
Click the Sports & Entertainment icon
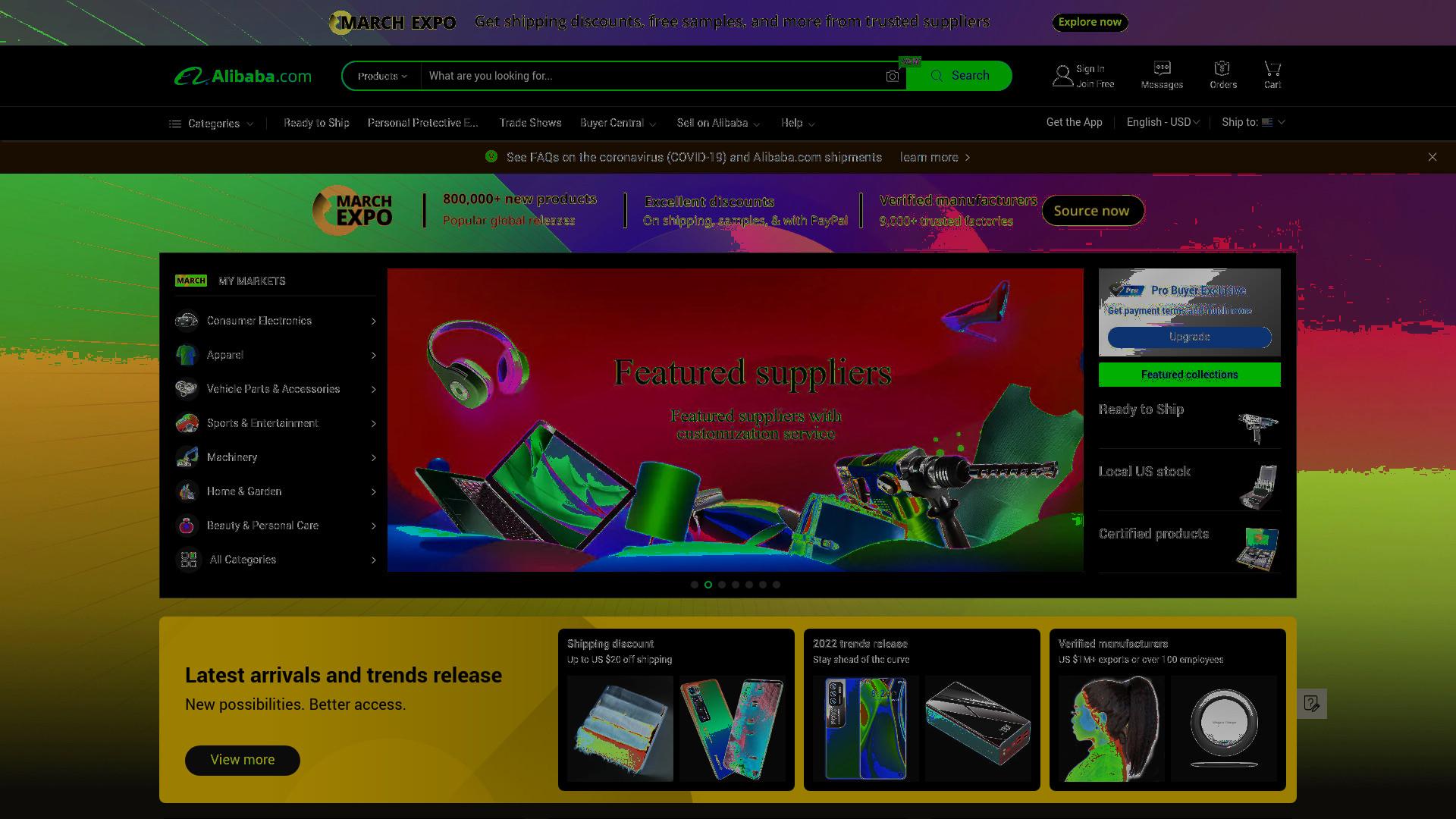point(187,423)
